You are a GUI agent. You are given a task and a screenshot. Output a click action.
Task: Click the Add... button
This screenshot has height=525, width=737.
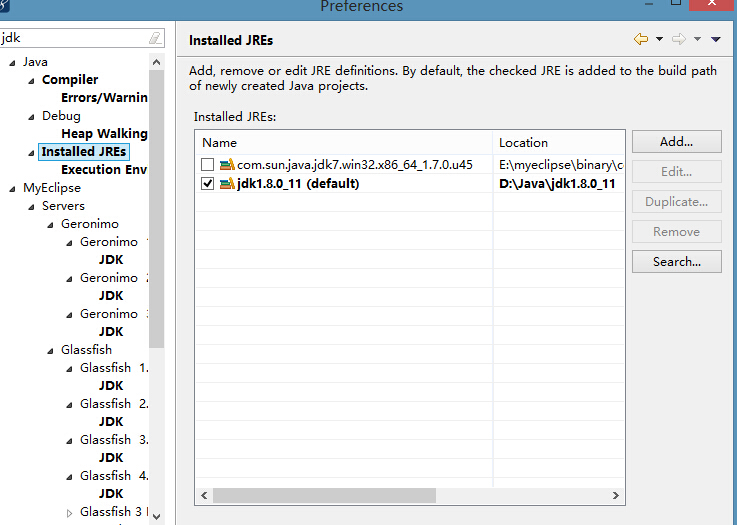676,141
